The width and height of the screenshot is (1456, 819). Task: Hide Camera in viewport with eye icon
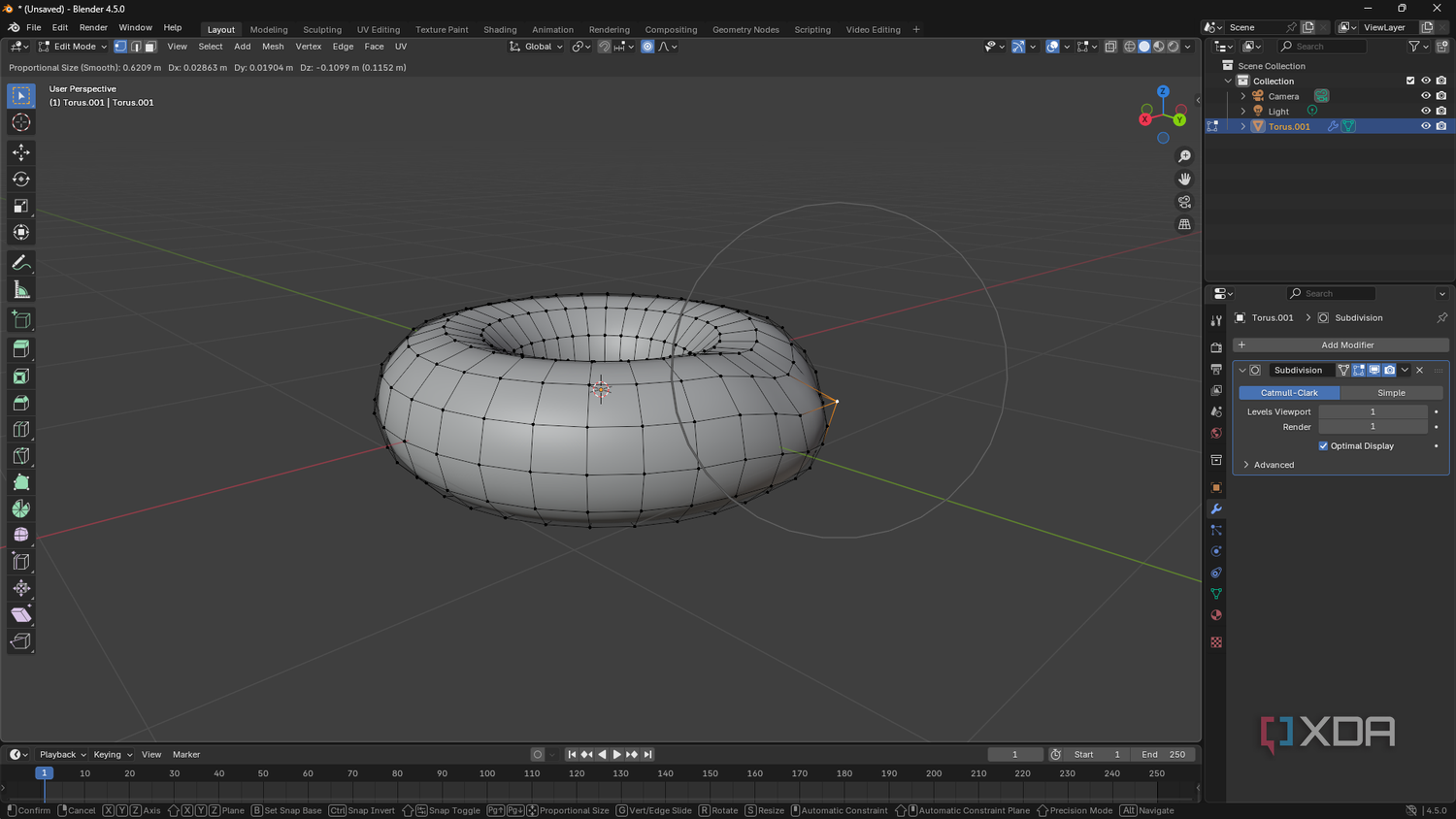click(x=1426, y=96)
